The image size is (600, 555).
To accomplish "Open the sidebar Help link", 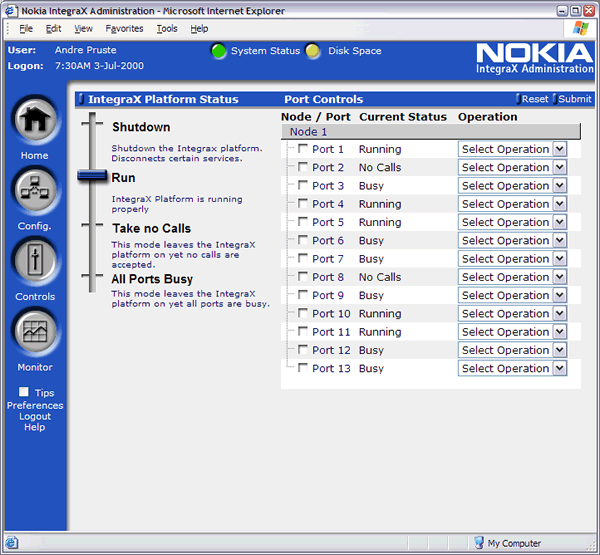I will (35, 427).
